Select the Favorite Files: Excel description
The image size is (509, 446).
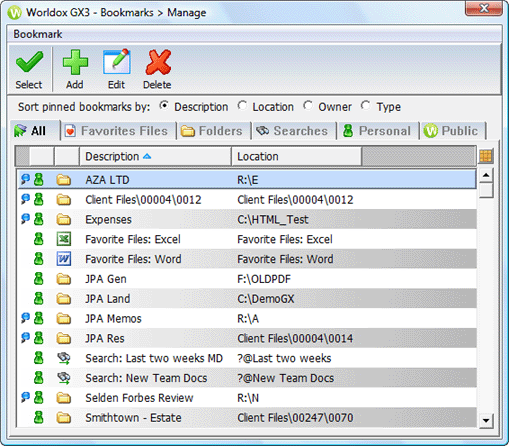133,239
